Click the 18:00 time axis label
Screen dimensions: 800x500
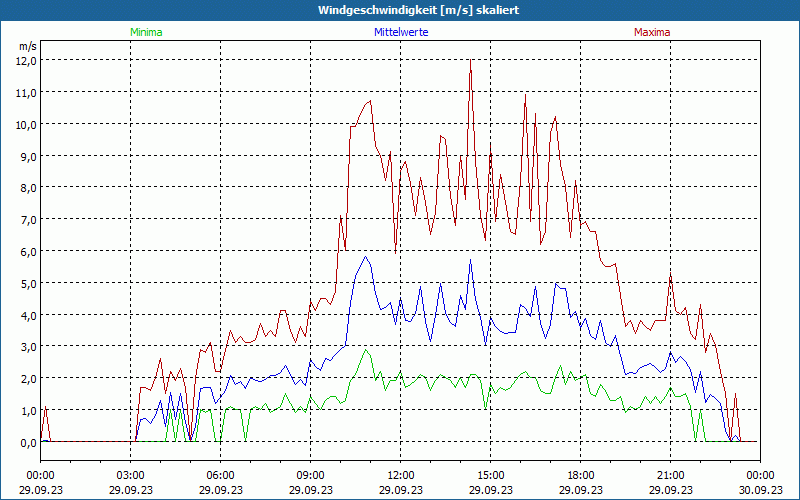[x=581, y=476]
